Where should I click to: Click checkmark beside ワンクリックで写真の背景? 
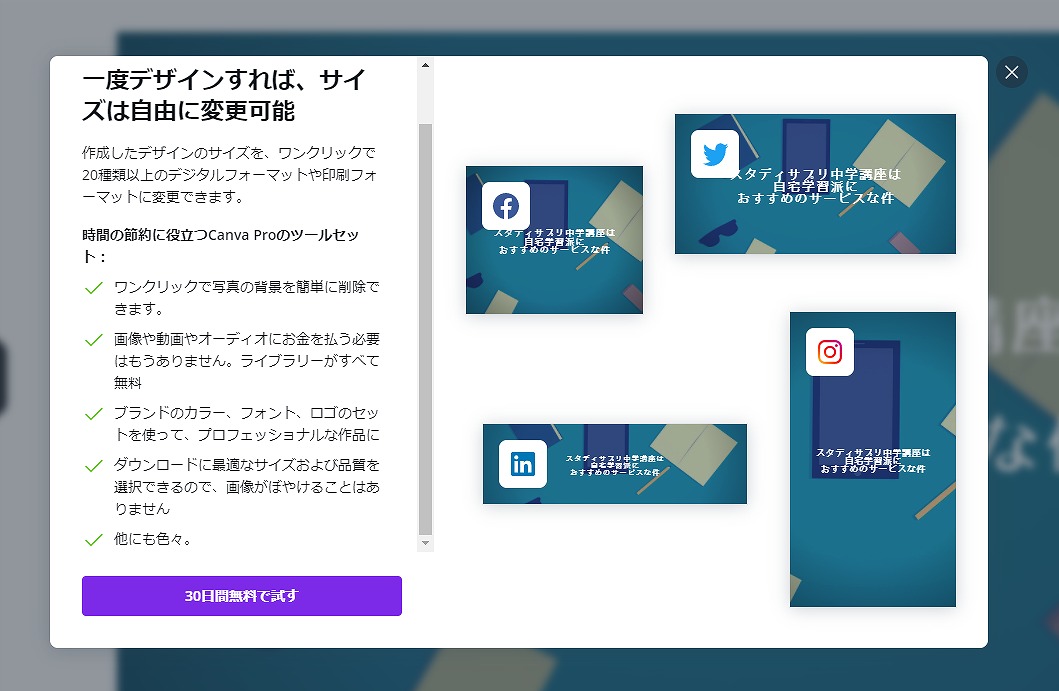pyautogui.click(x=94, y=288)
